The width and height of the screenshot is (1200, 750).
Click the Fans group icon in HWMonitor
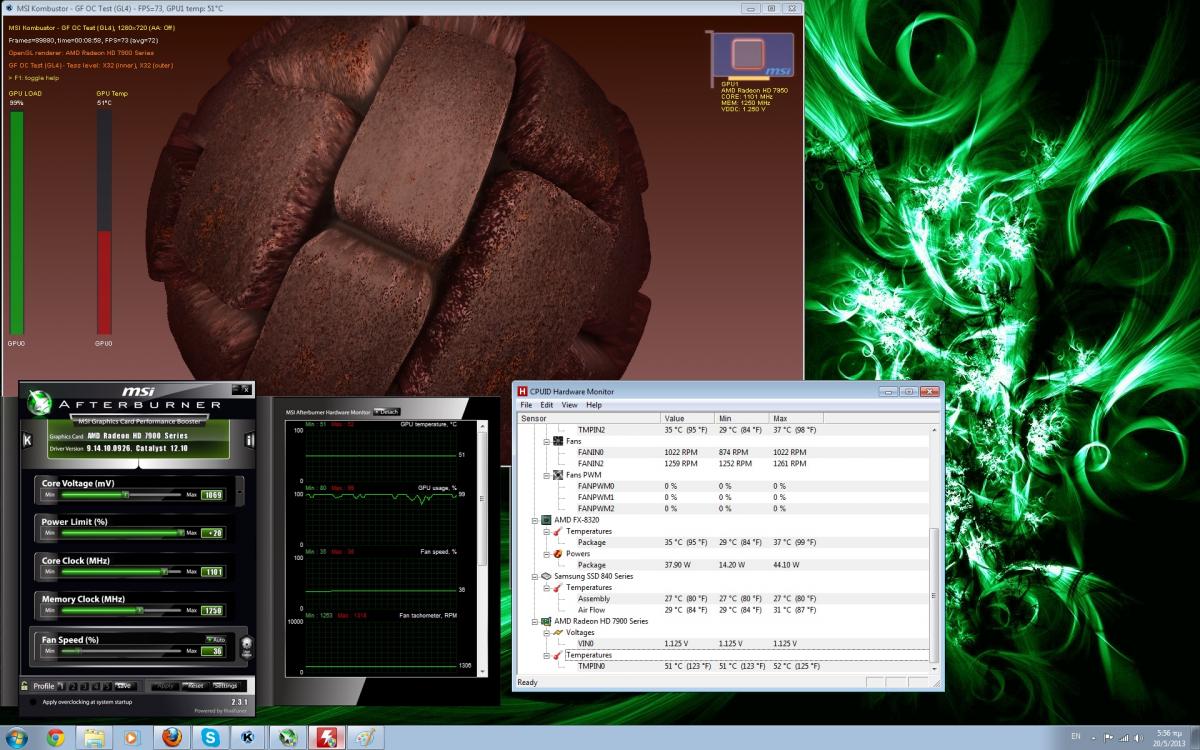[558, 441]
